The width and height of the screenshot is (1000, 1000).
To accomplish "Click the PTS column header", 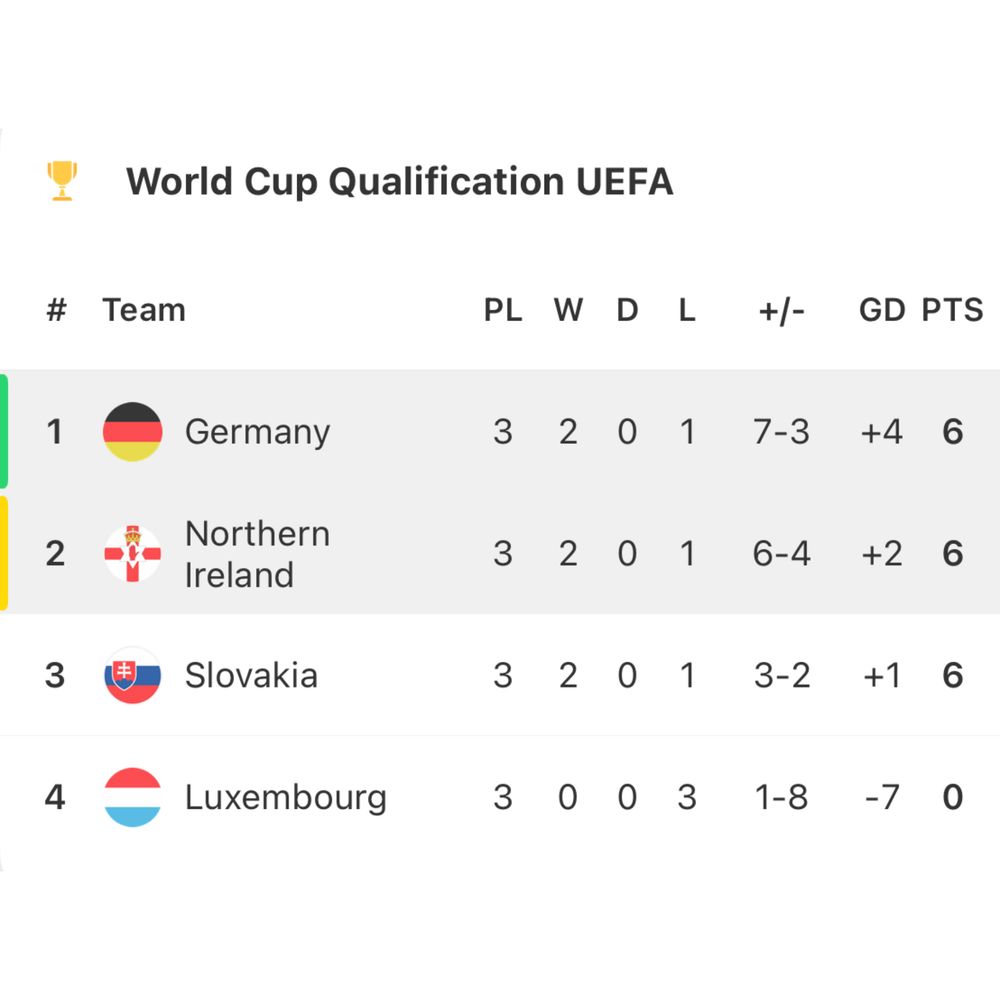I will [952, 310].
